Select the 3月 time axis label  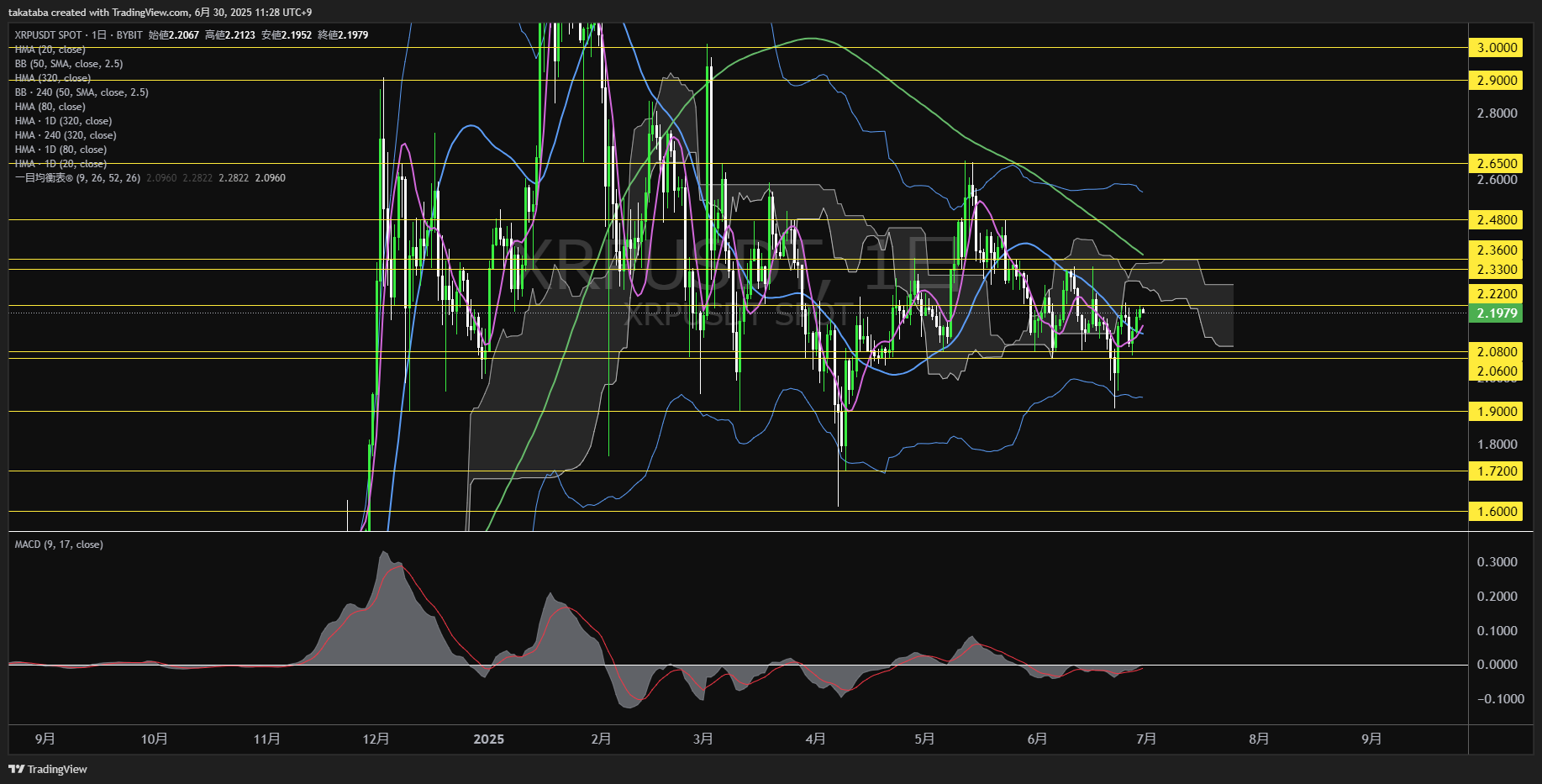(x=703, y=739)
